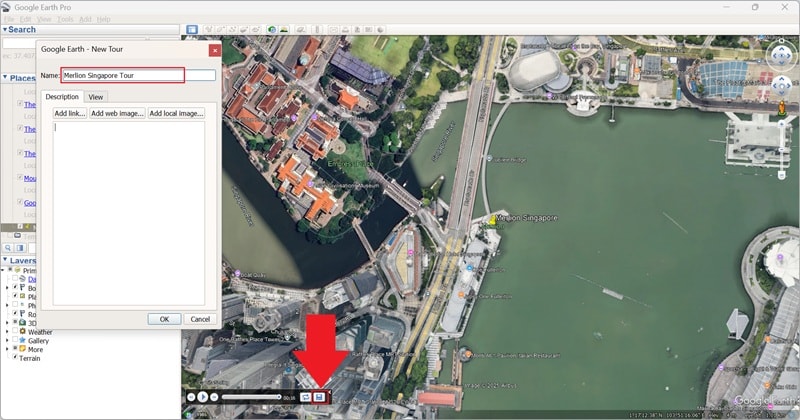The image size is (800, 420).
Task: Cancel the New Tour dialog
Action: click(x=200, y=319)
